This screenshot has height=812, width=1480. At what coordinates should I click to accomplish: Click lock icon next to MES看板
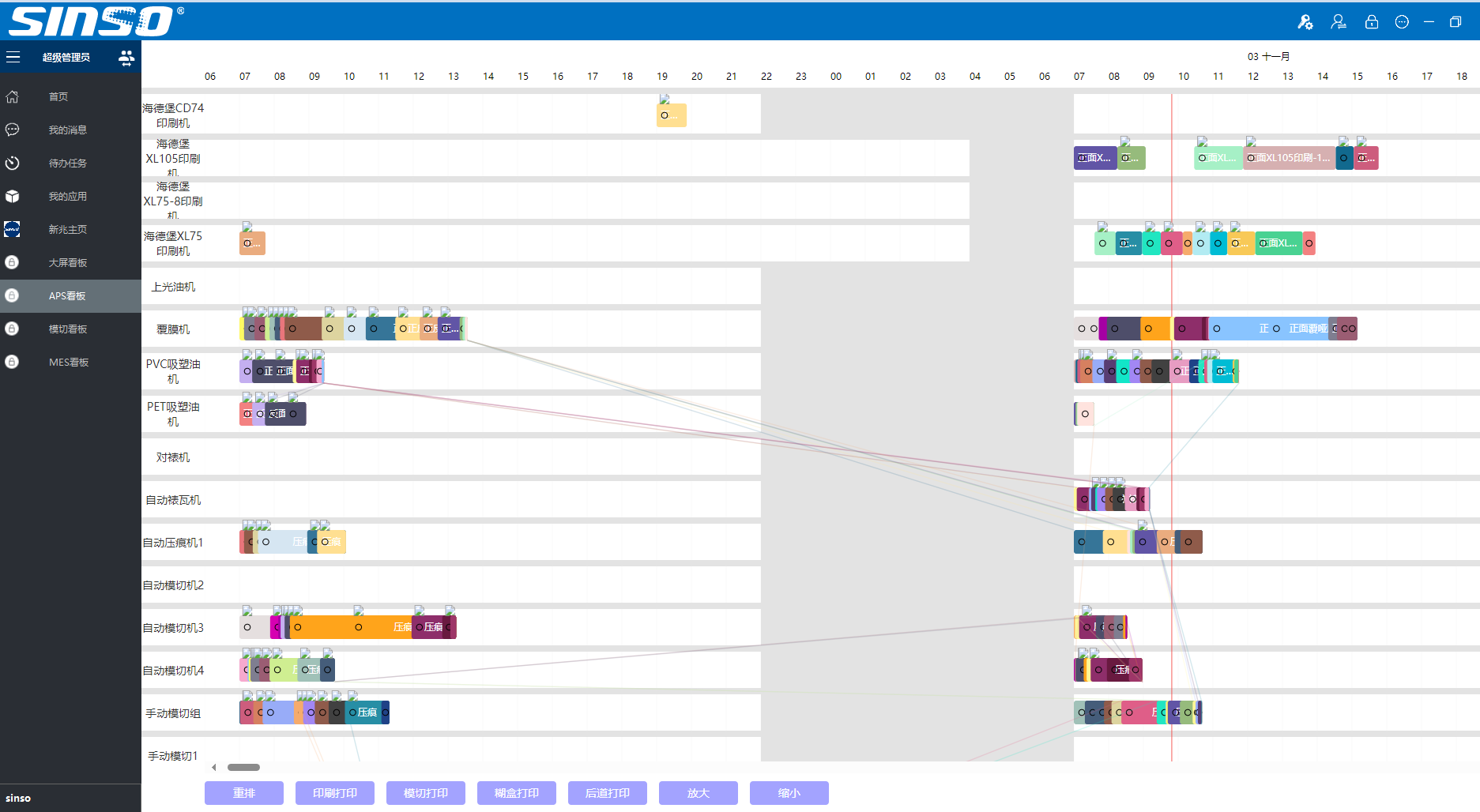click(12, 362)
